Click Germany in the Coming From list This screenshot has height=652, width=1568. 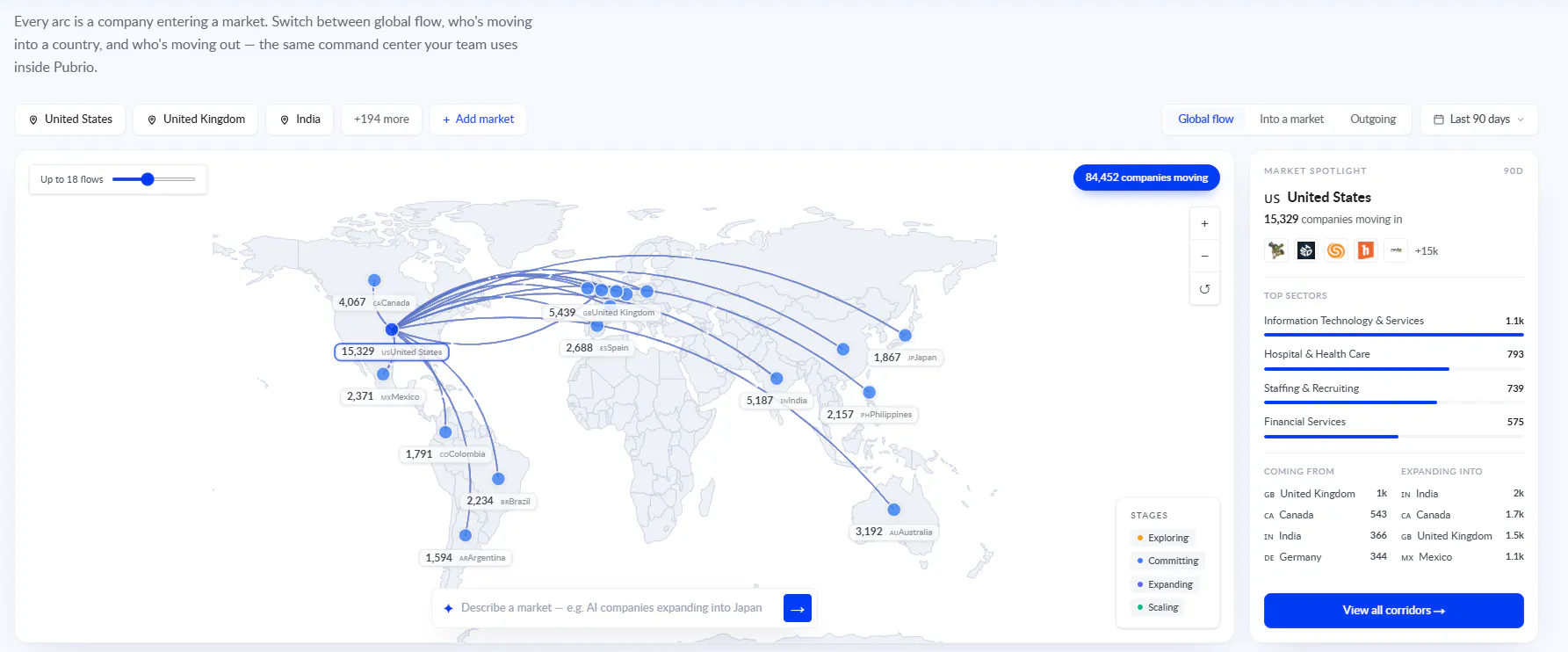pyautogui.click(x=1326, y=557)
